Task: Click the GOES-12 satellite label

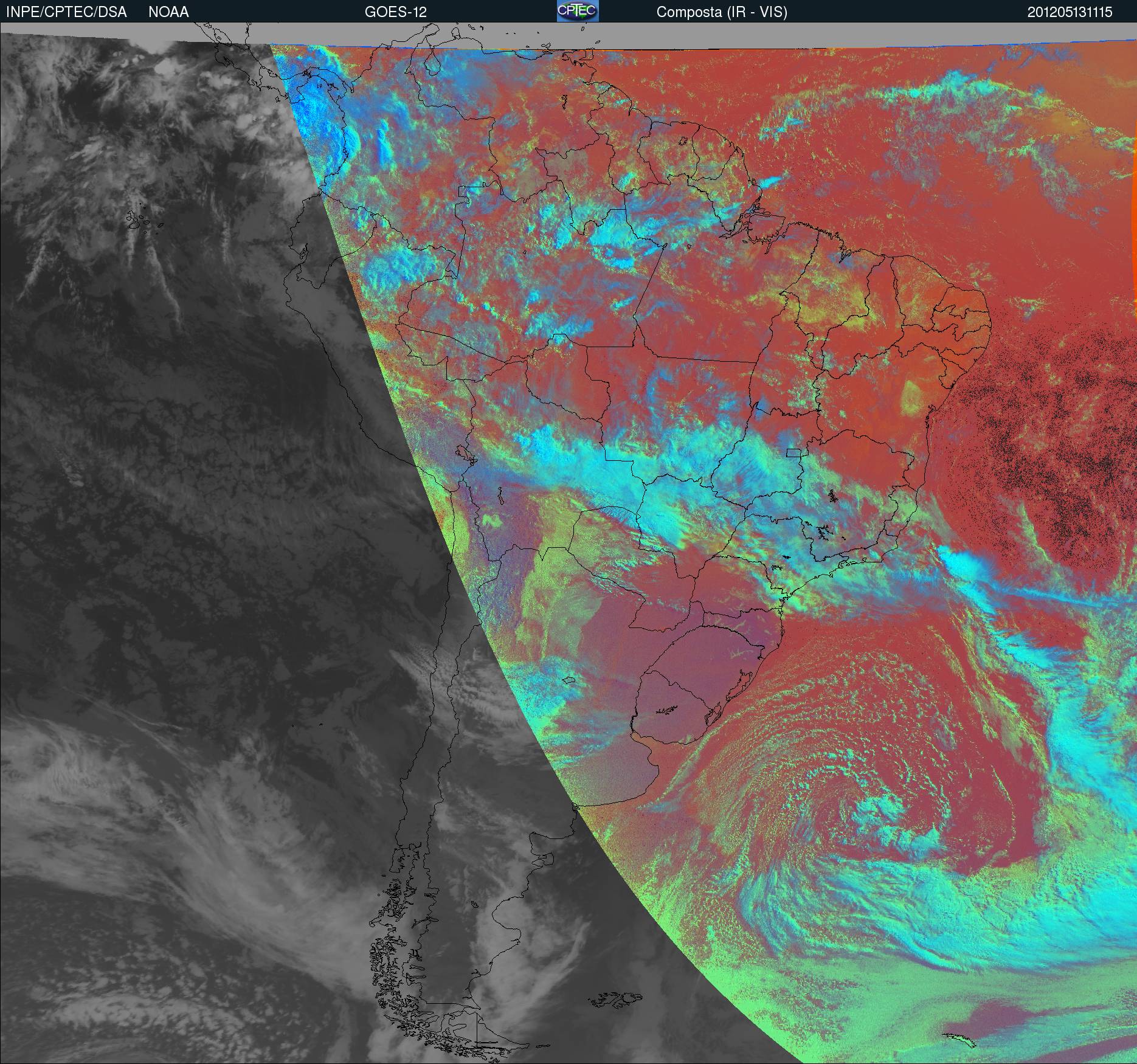Action: pyautogui.click(x=395, y=12)
